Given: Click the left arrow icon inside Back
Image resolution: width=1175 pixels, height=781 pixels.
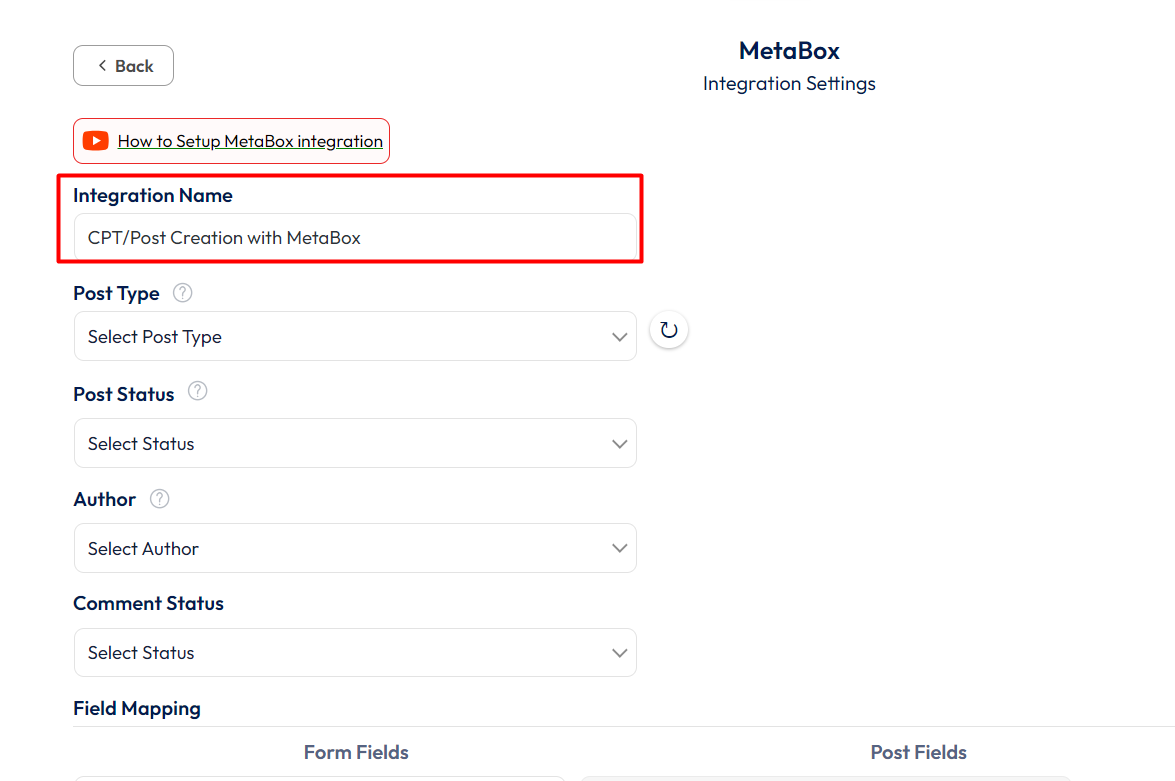Looking at the screenshot, I should [102, 66].
